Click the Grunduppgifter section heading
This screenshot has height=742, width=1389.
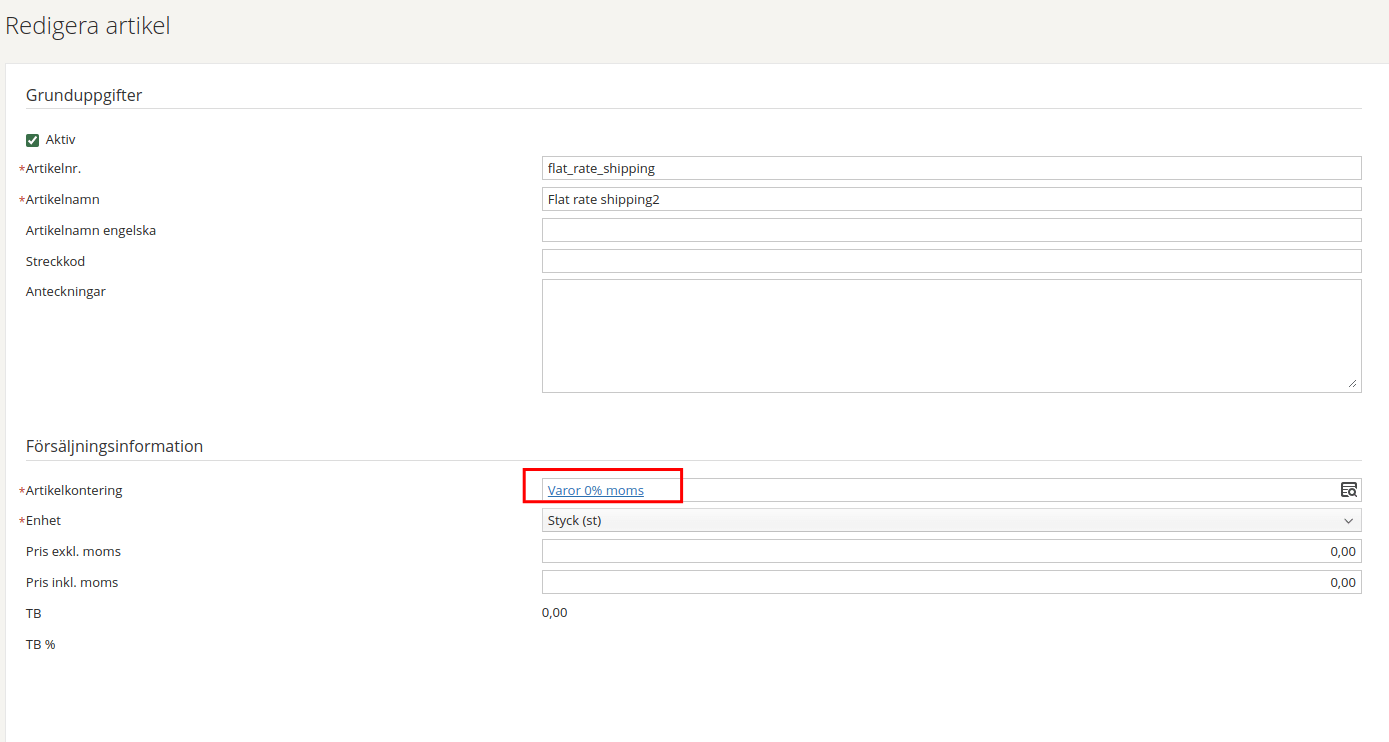(84, 96)
